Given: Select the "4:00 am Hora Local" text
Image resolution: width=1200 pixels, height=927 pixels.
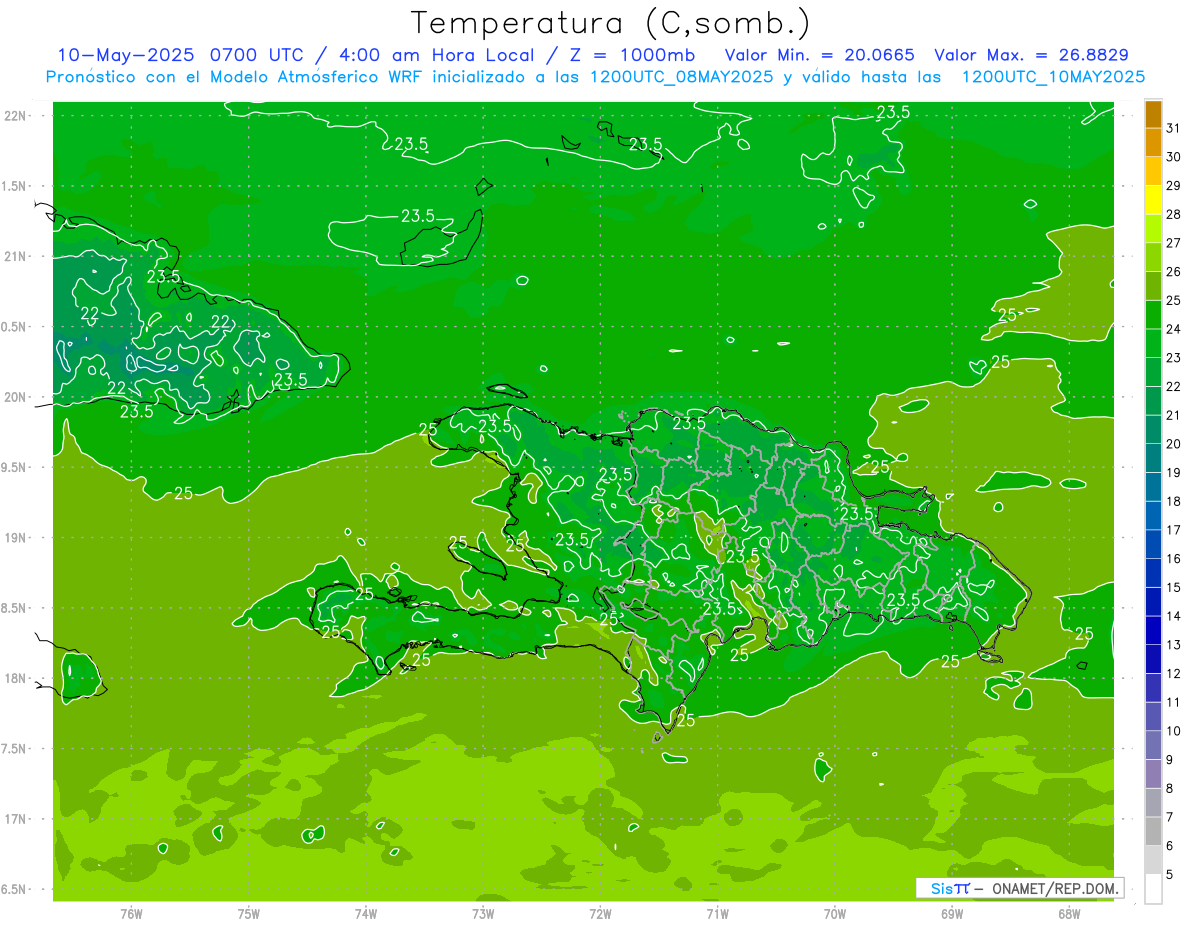Looking at the screenshot, I should [435, 55].
